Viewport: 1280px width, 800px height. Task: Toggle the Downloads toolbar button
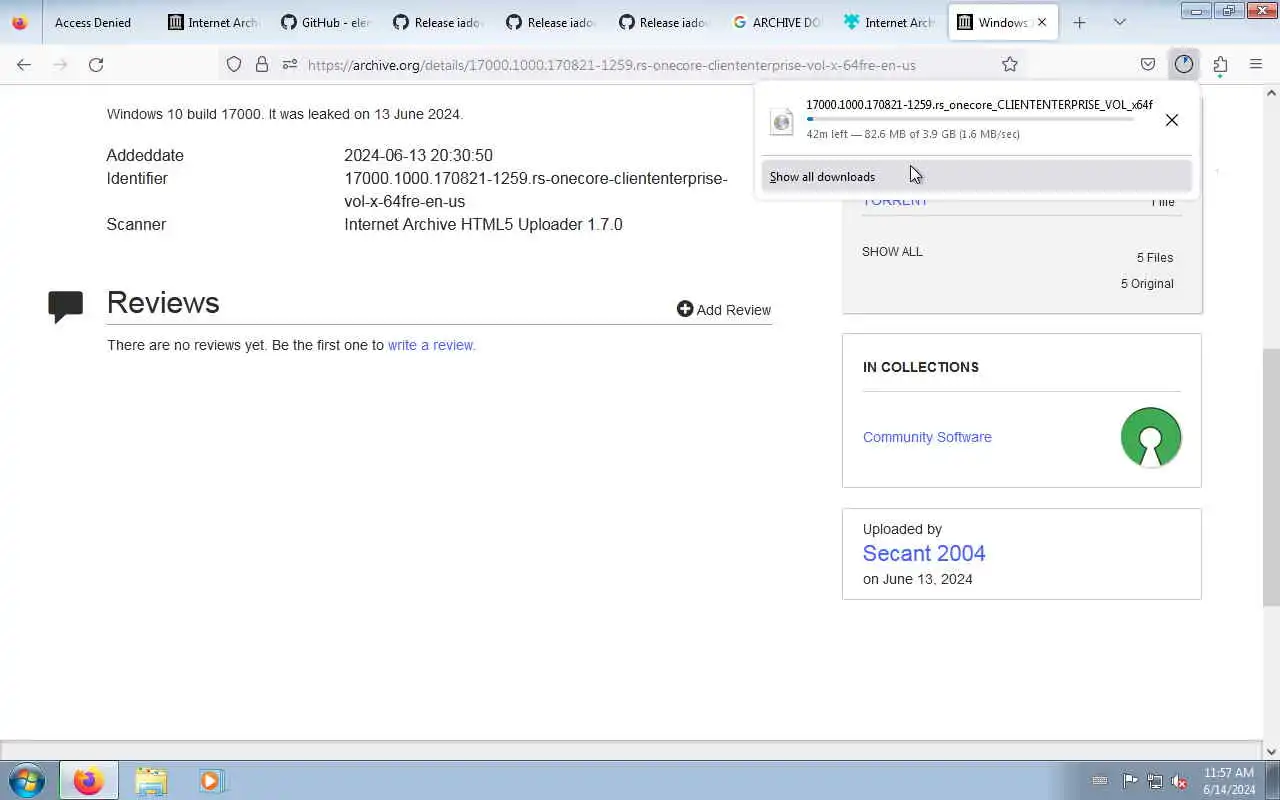(1184, 65)
